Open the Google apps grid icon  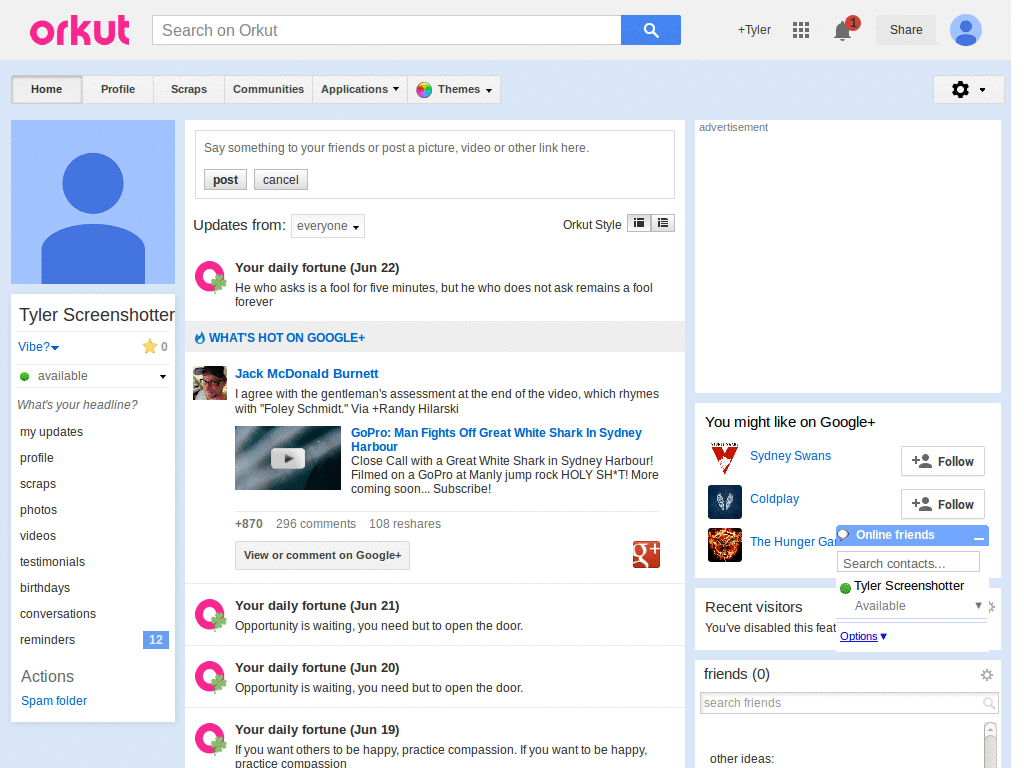pyautogui.click(x=800, y=30)
